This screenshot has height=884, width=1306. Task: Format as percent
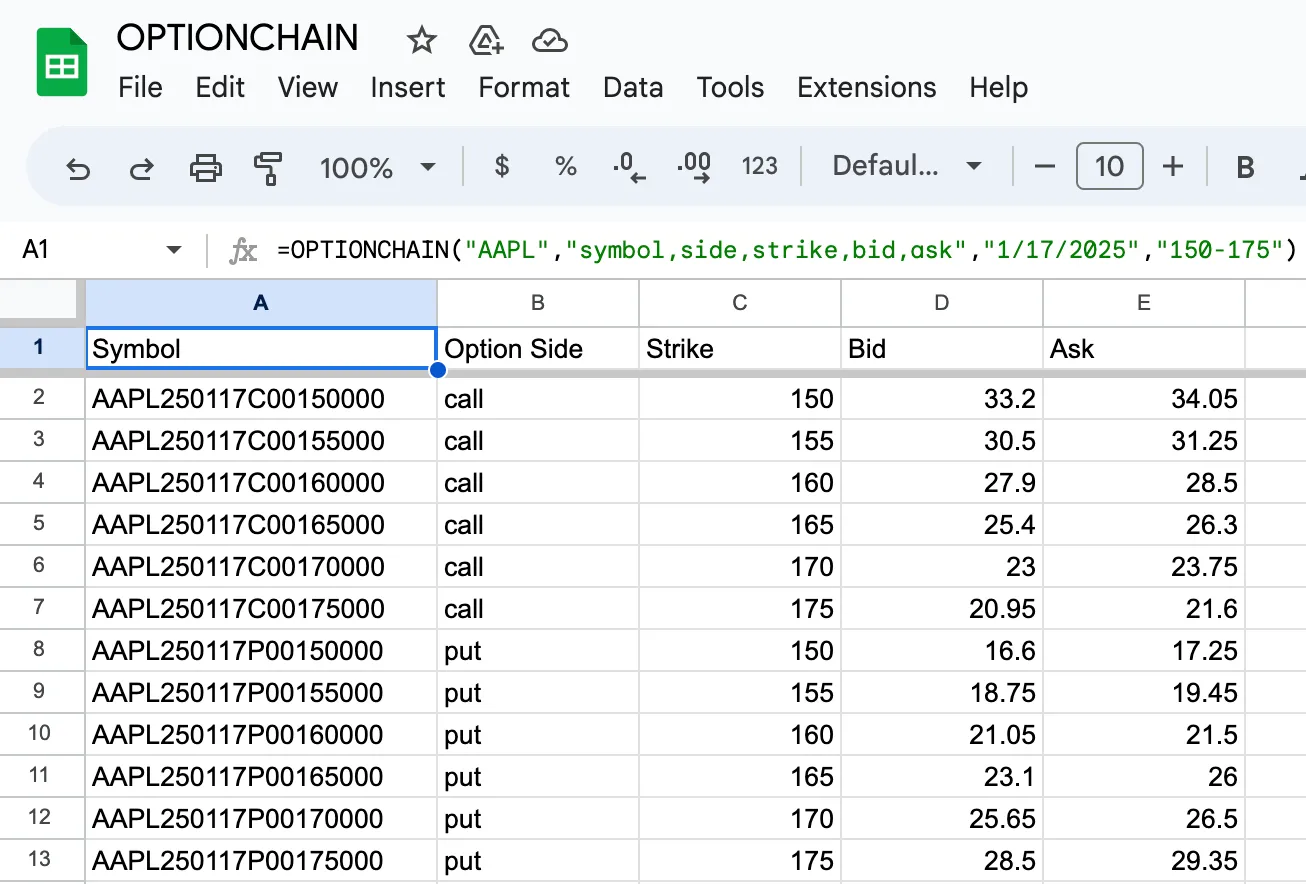566,166
